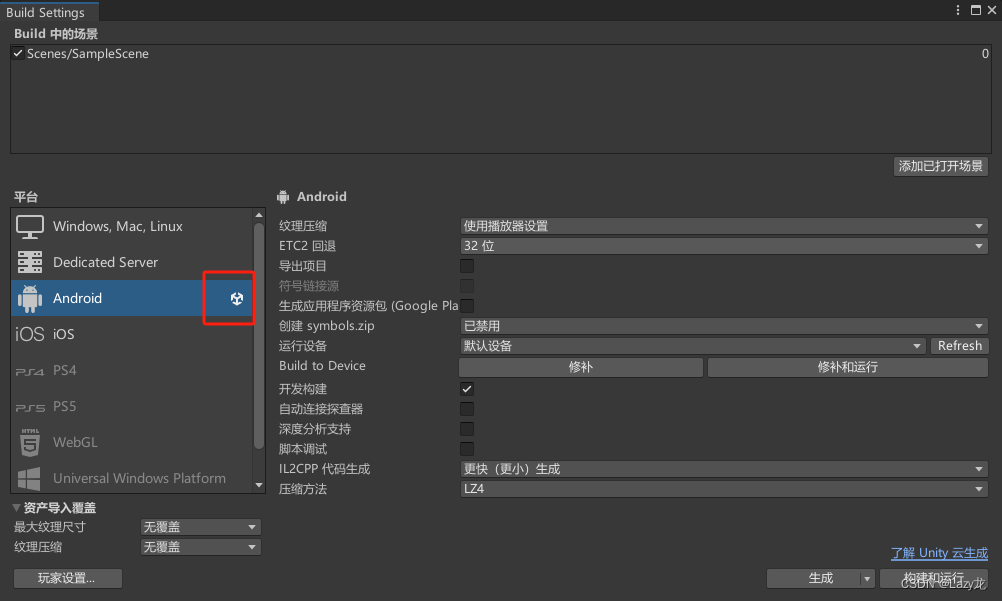
Task: Enable 深度分析支持 checkbox
Action: (x=467, y=429)
